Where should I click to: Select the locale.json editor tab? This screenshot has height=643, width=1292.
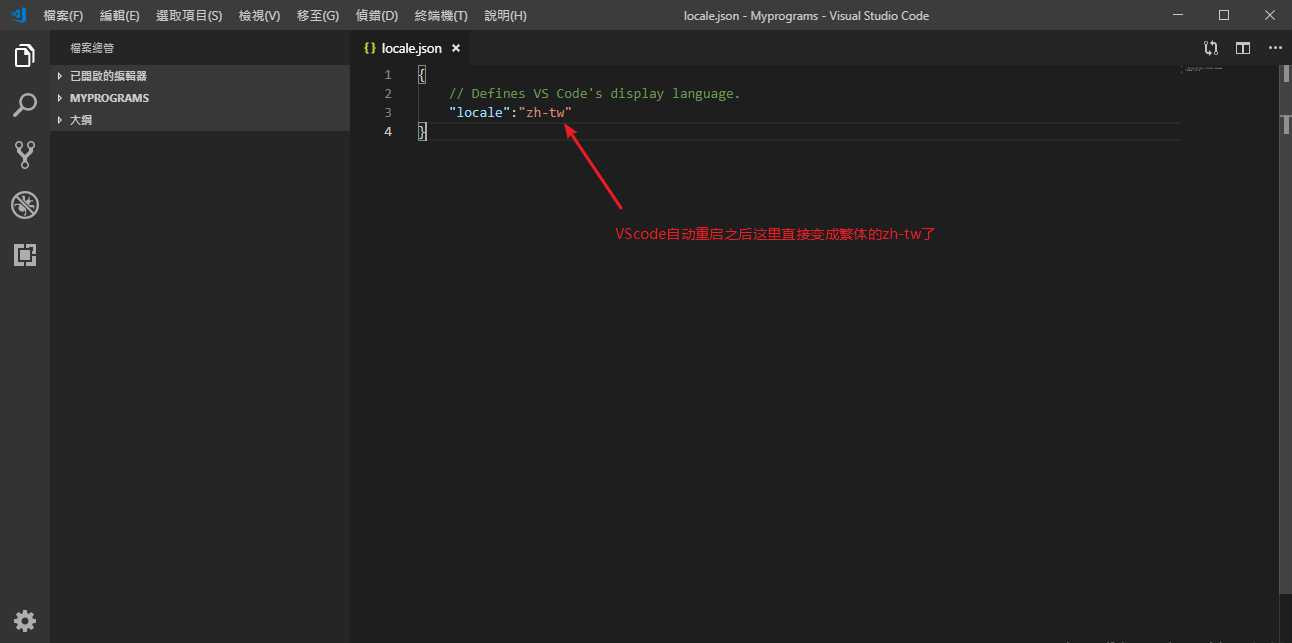411,48
